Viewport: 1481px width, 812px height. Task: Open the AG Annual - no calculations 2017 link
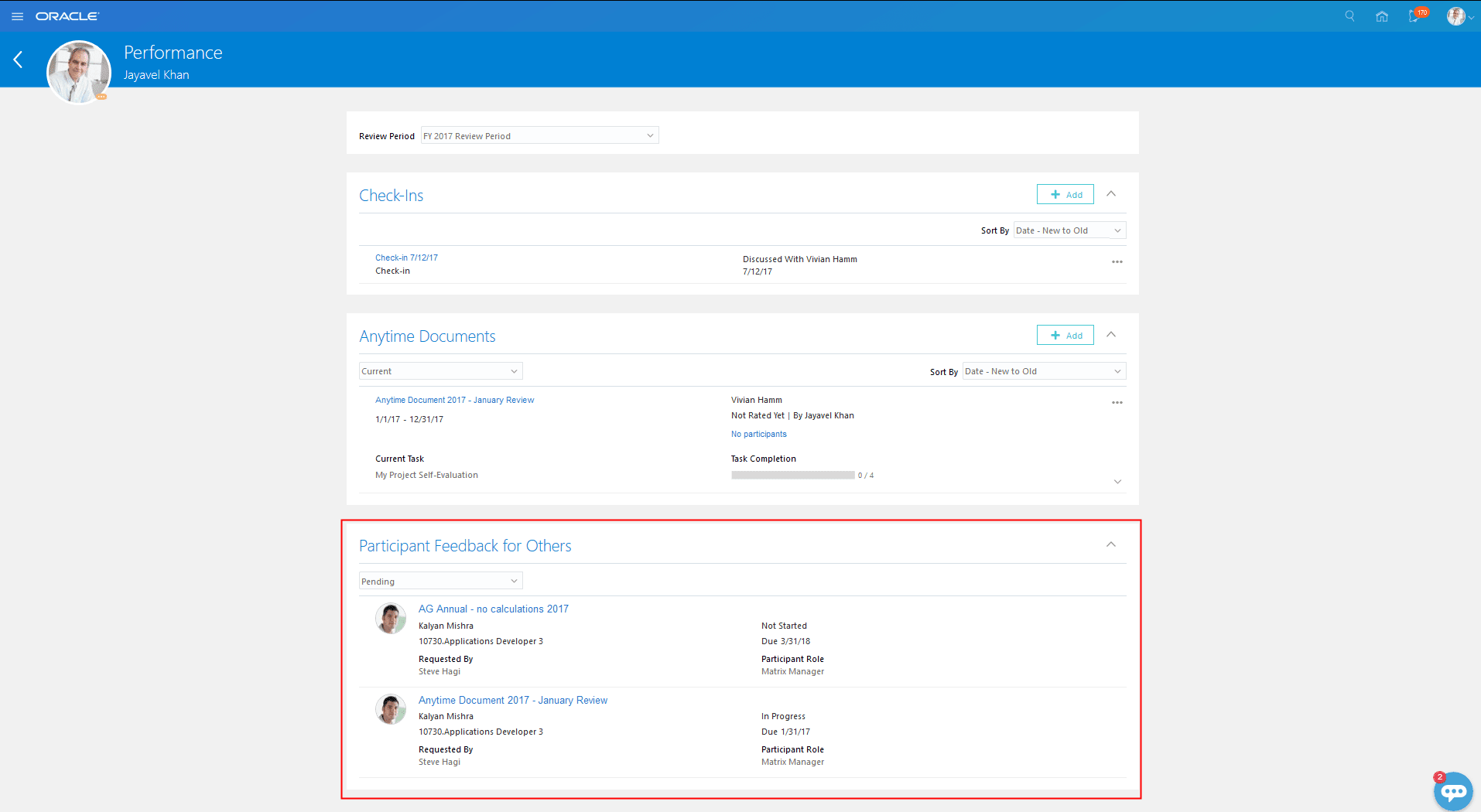[493, 609]
